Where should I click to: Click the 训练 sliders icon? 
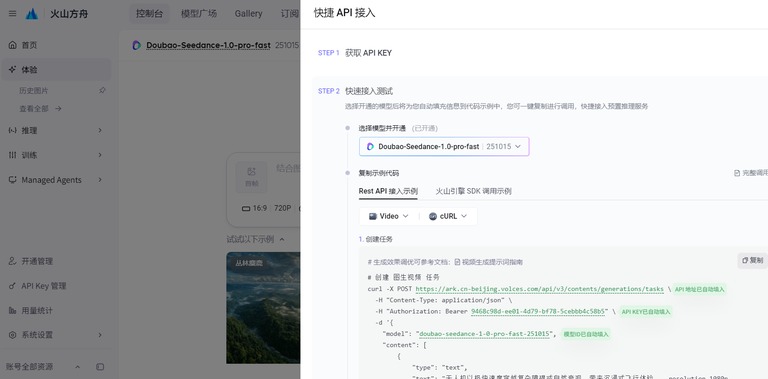click(x=13, y=155)
